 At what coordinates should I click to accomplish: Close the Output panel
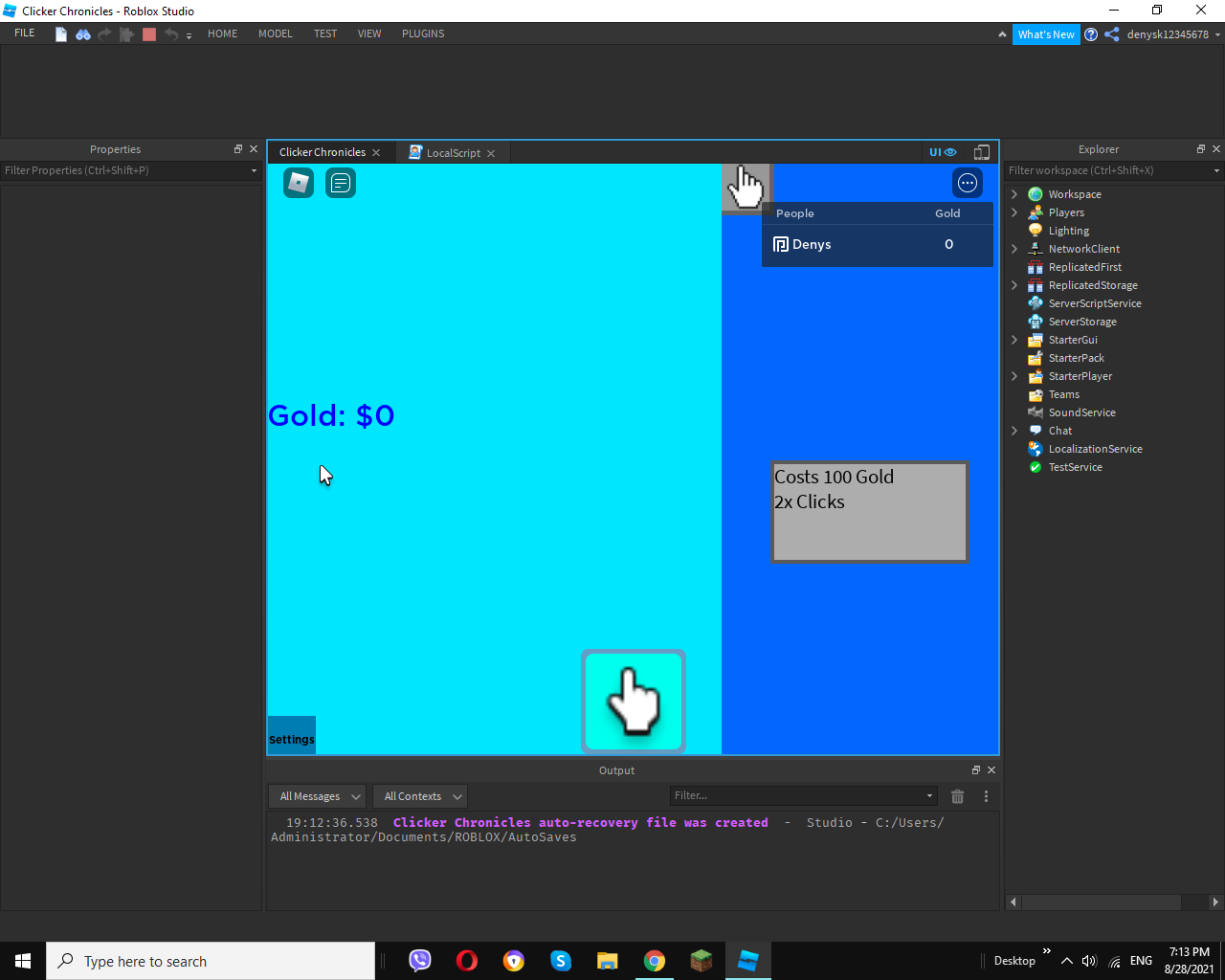991,770
